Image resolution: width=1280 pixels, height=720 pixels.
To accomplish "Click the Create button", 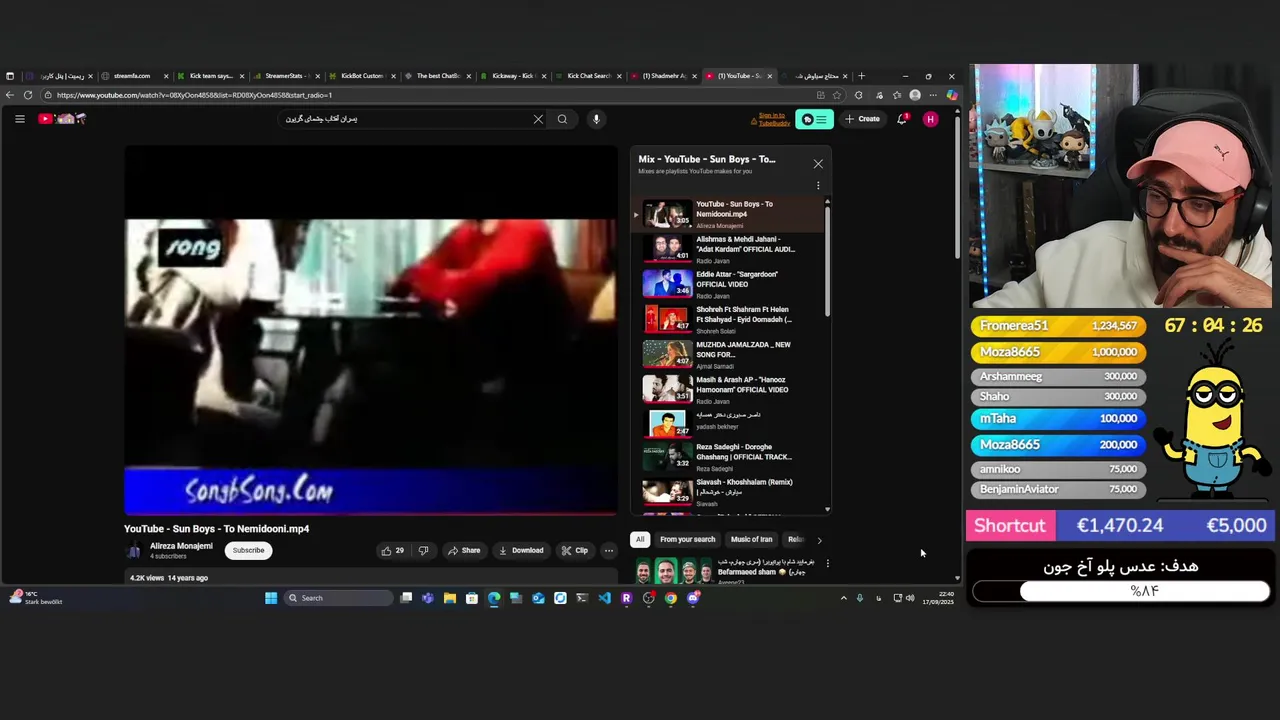I will coord(862,119).
